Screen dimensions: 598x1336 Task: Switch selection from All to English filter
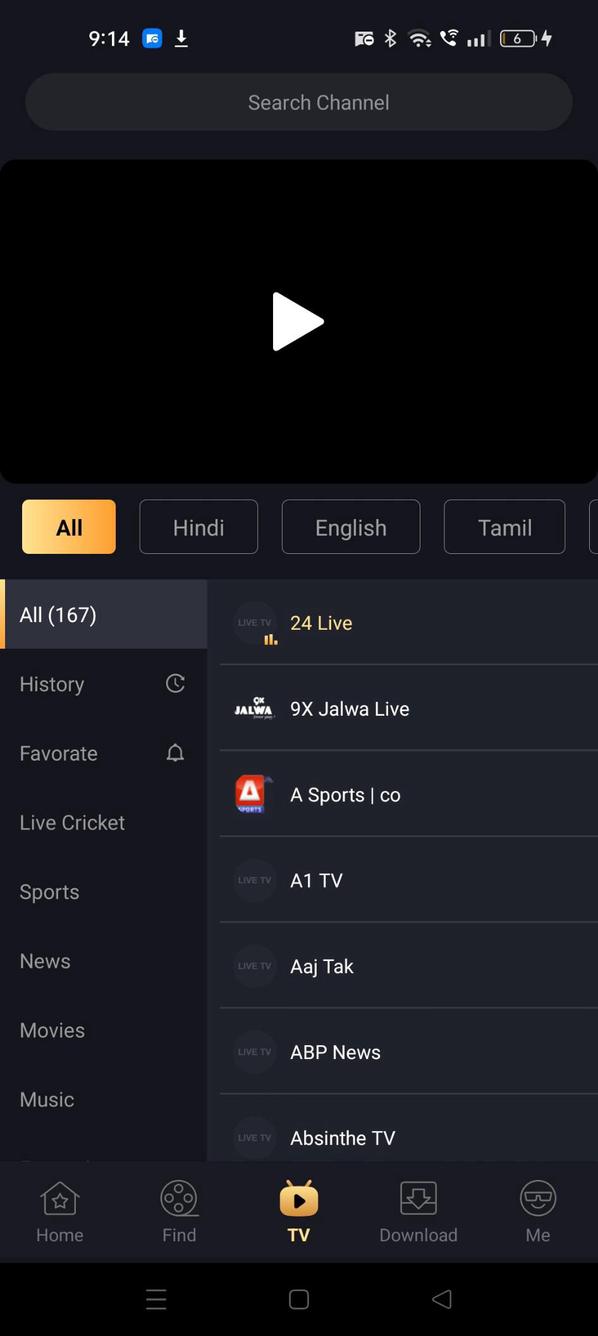350,527
